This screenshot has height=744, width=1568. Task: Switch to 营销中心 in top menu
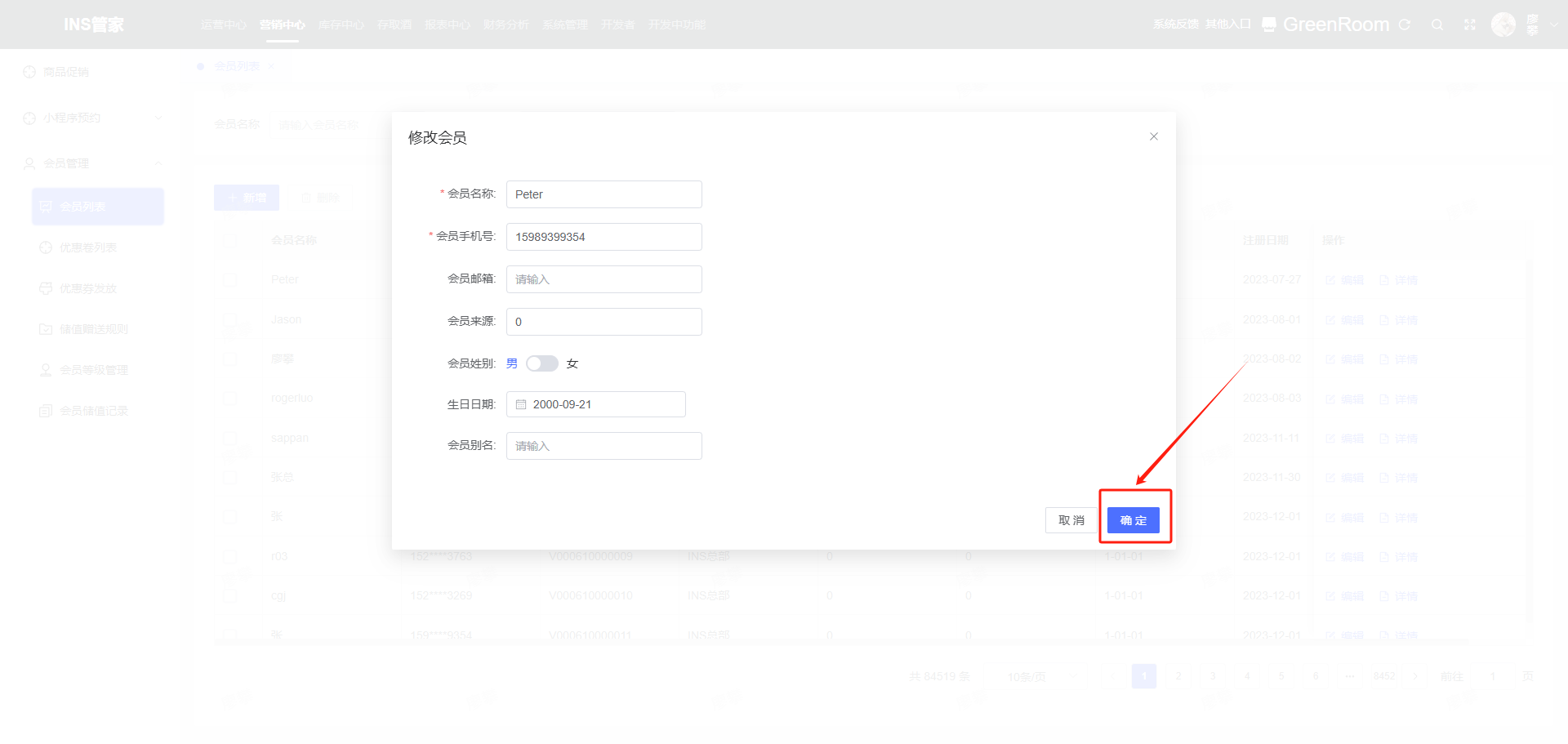click(x=282, y=25)
